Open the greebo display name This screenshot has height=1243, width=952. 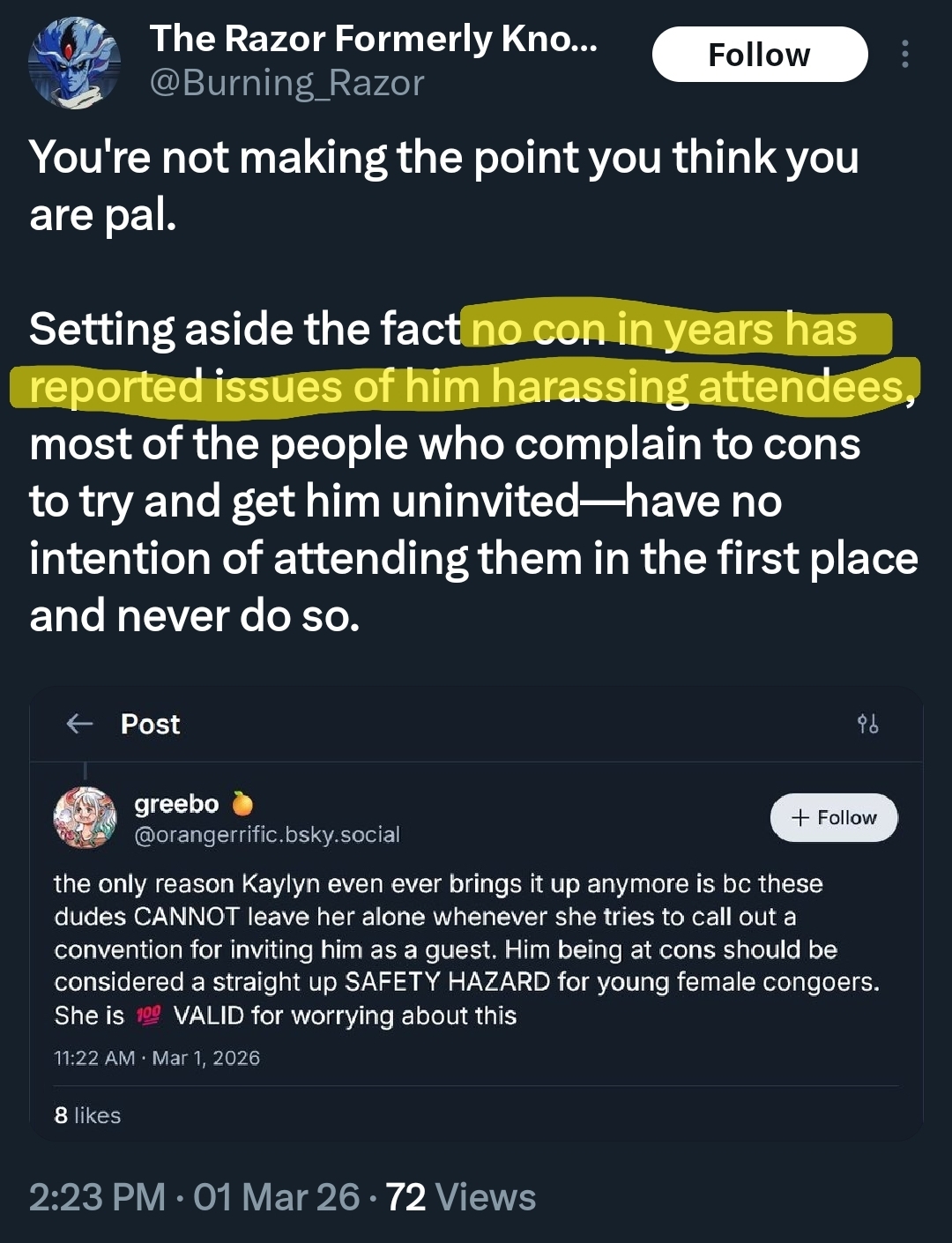[x=176, y=804]
